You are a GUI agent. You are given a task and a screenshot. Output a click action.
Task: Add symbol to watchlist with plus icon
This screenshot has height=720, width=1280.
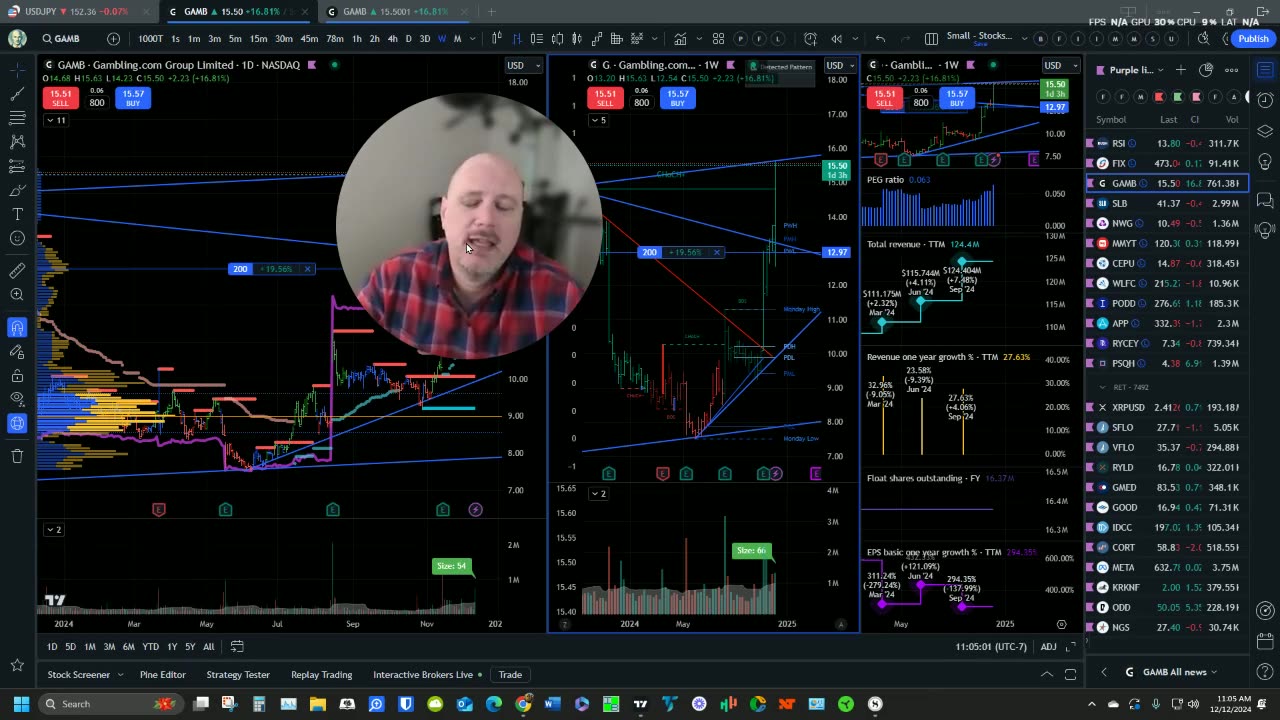click(1181, 70)
